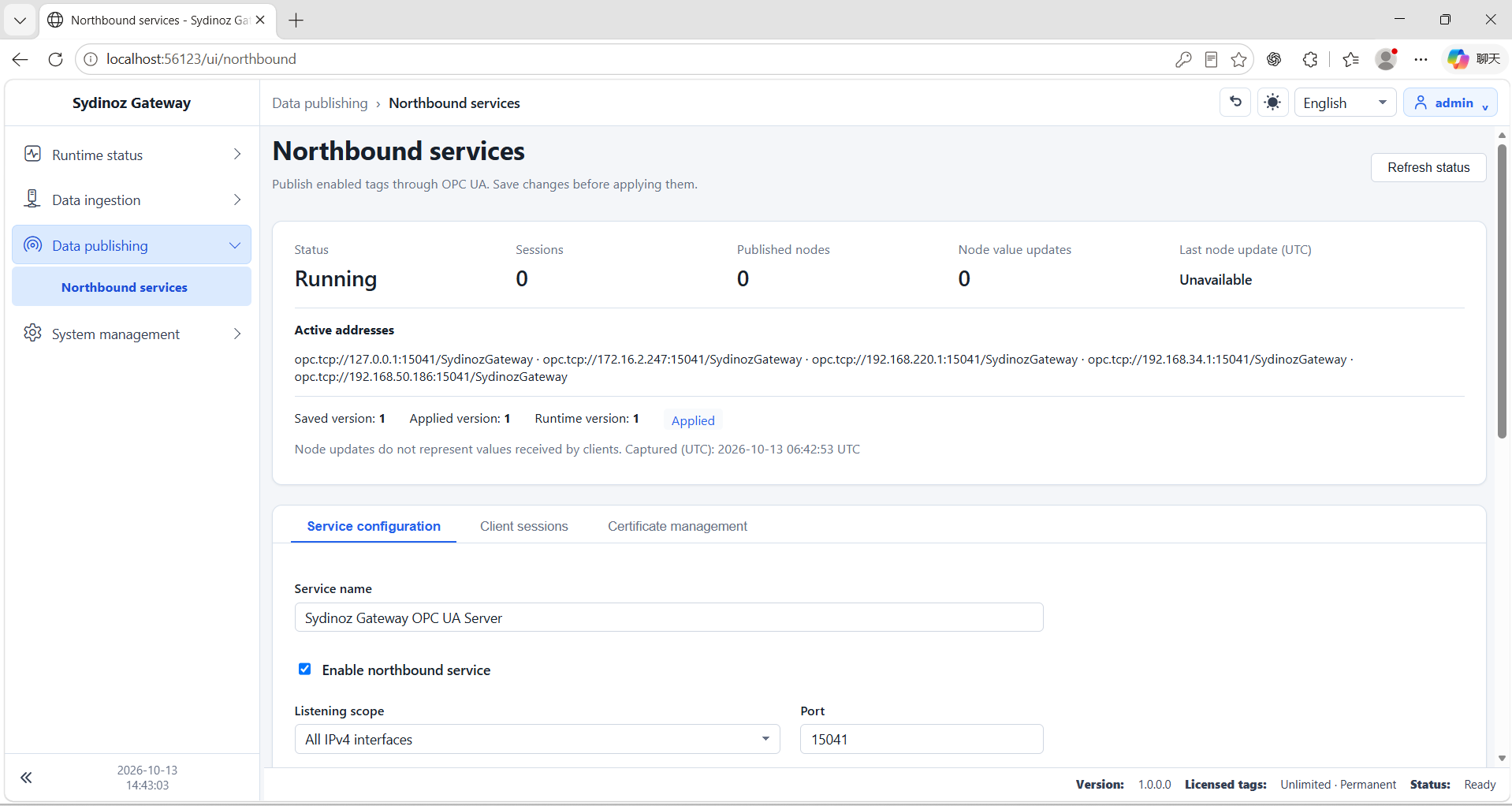Expand Data ingestion menu chevron
This screenshot has width=1512, height=806.
[x=237, y=200]
